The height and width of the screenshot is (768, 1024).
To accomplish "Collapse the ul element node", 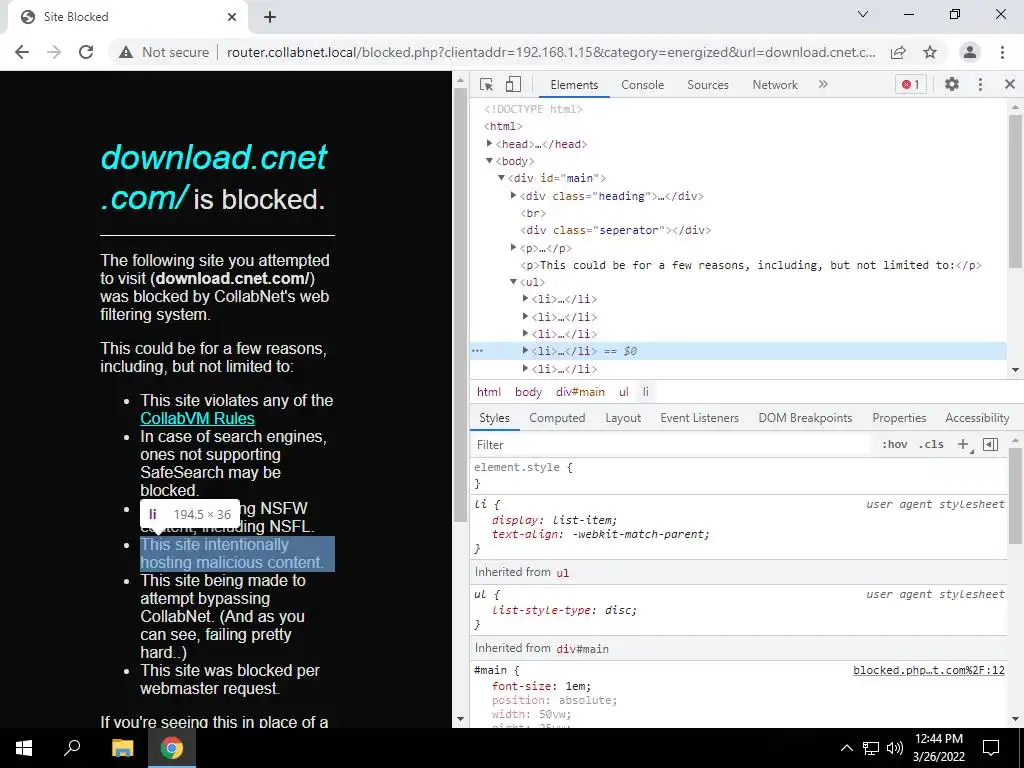I will 513,281.
